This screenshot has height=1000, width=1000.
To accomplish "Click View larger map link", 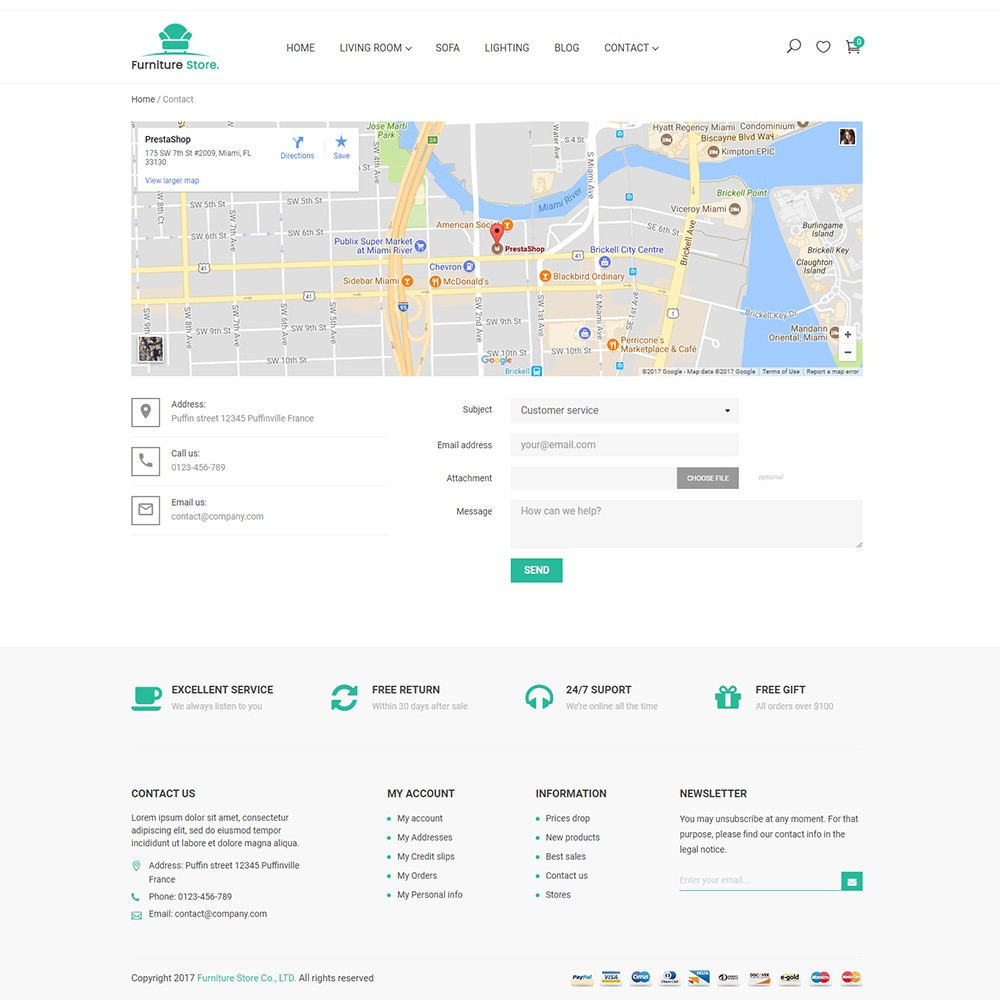I will [x=172, y=180].
